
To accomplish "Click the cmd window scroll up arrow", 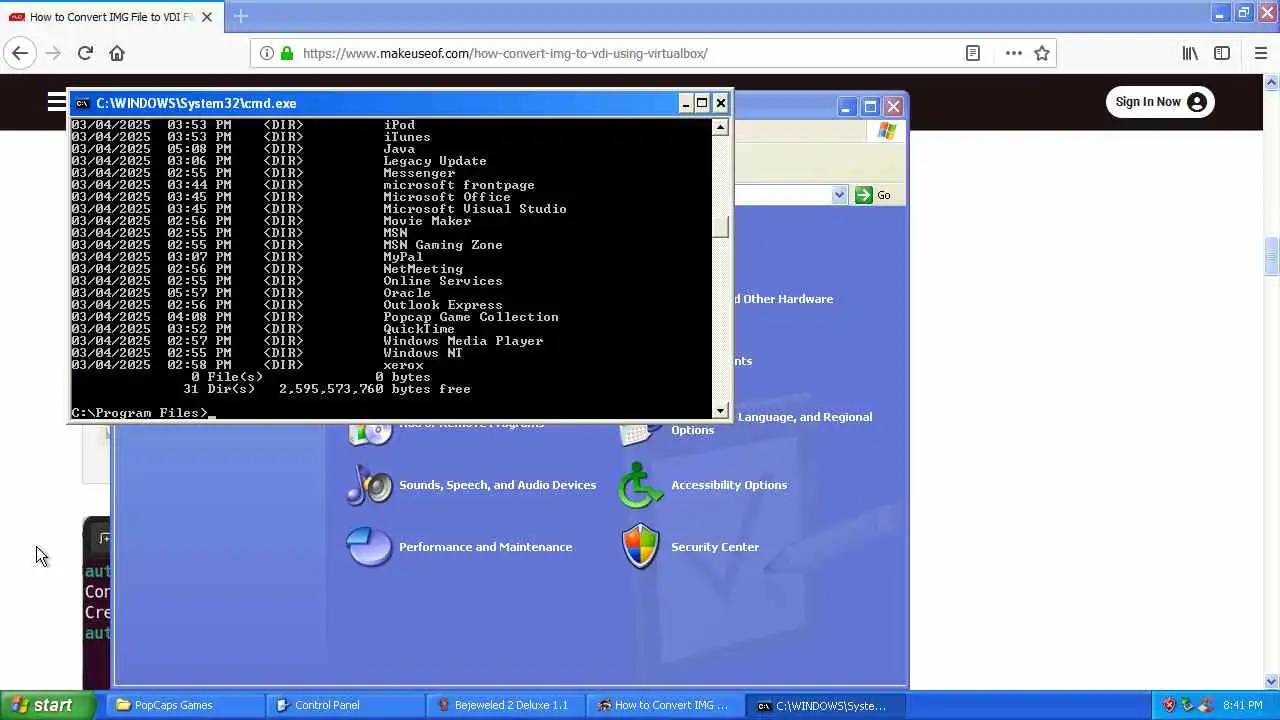I will point(720,127).
